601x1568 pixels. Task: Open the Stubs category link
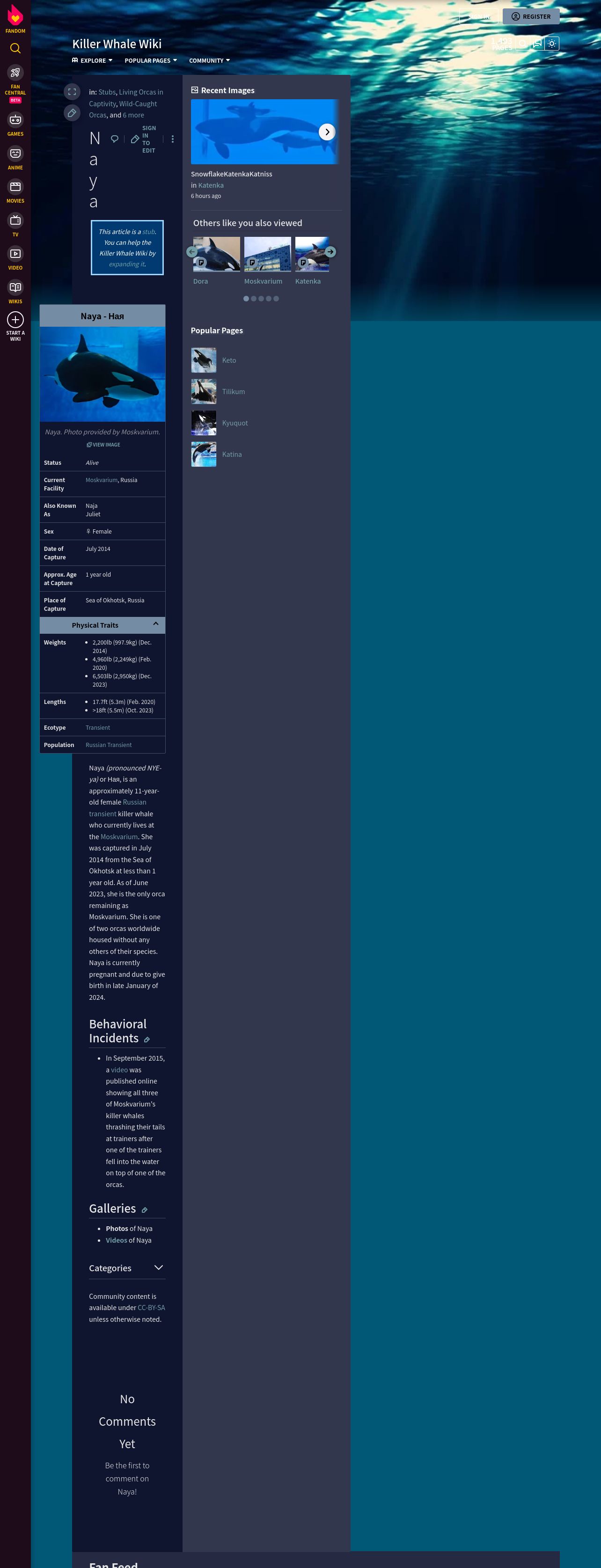click(x=107, y=92)
